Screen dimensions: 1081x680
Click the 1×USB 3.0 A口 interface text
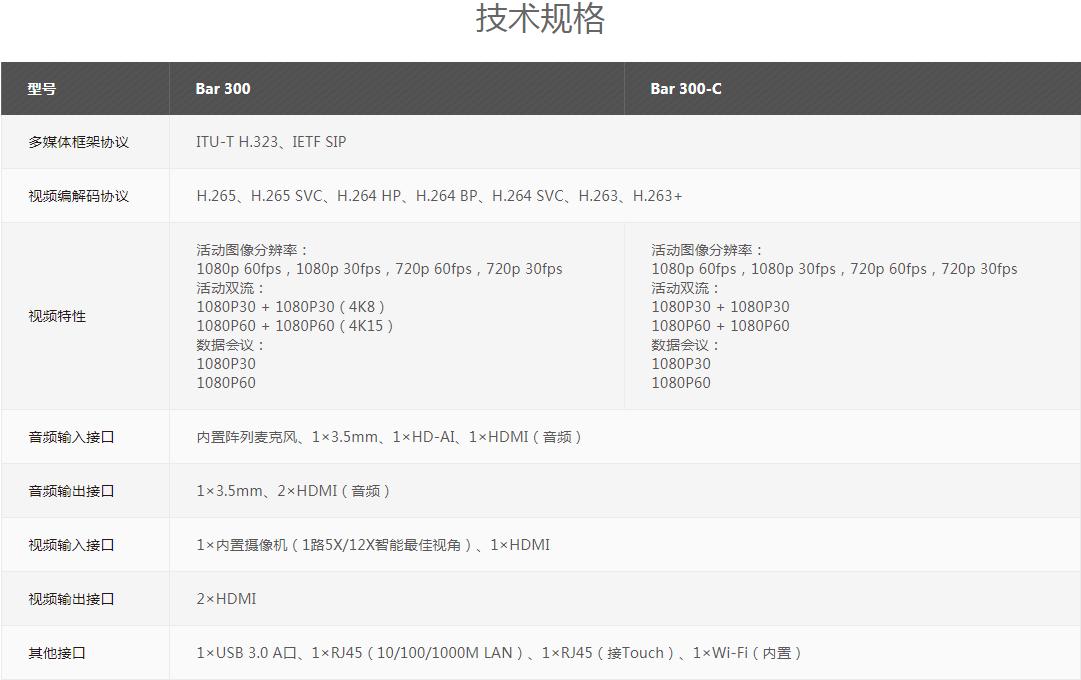248,653
